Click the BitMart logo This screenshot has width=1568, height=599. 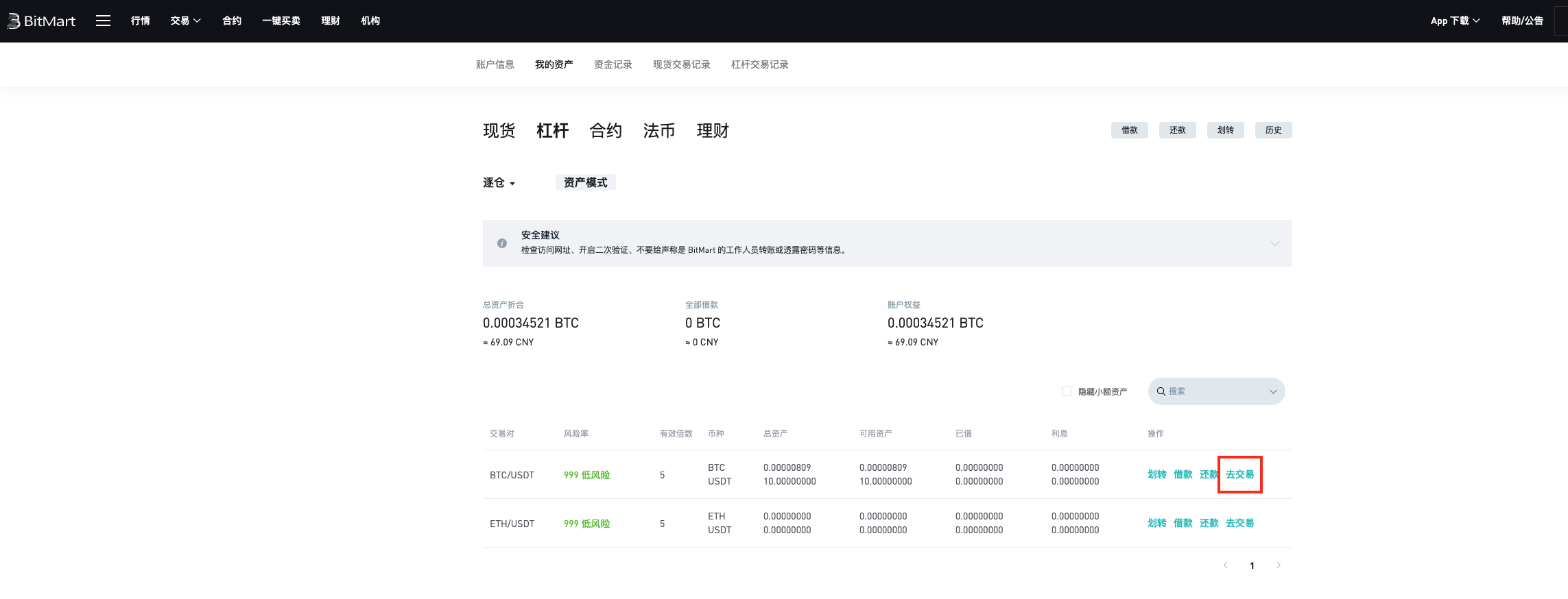click(41, 21)
